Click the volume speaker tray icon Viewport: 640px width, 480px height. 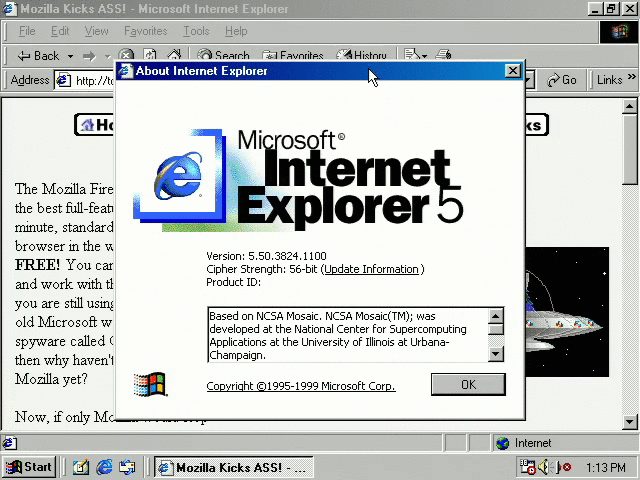(545, 467)
